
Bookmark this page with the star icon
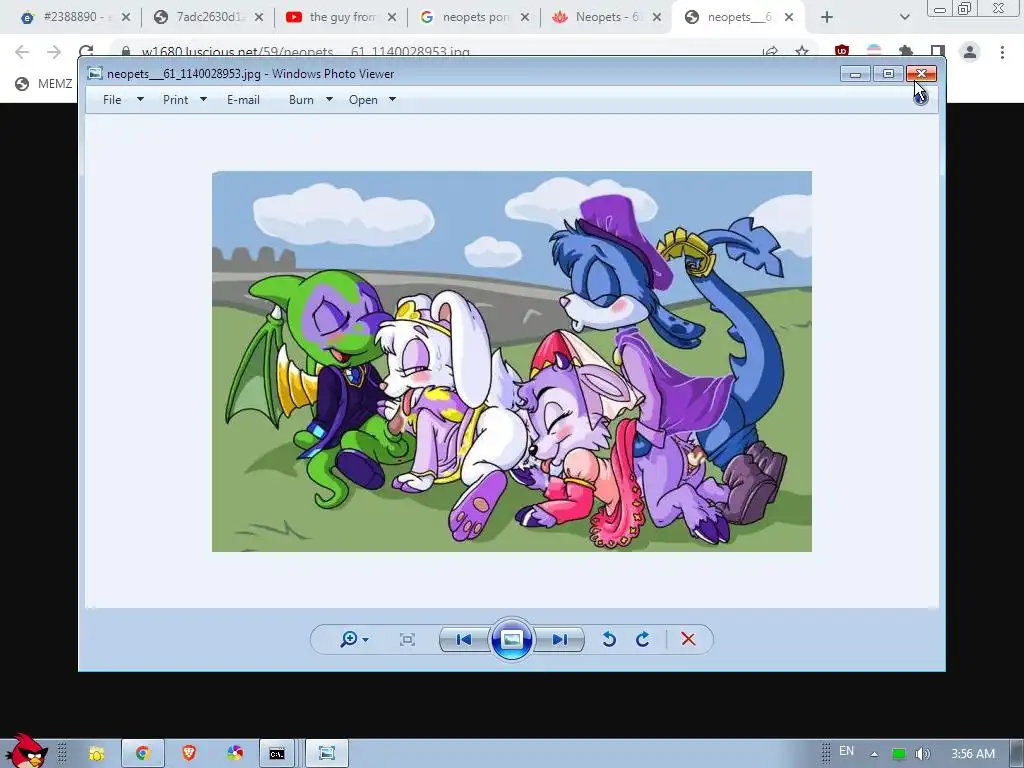802,52
